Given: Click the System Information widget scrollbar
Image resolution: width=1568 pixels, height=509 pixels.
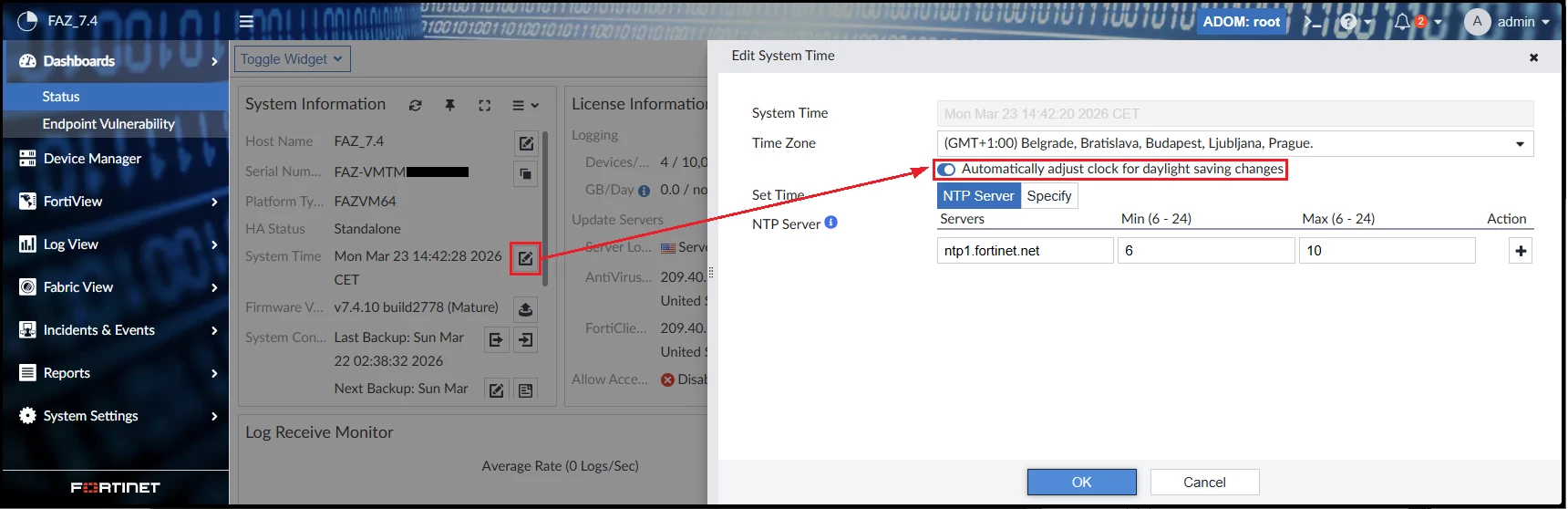Looking at the screenshot, I should tap(545, 208).
